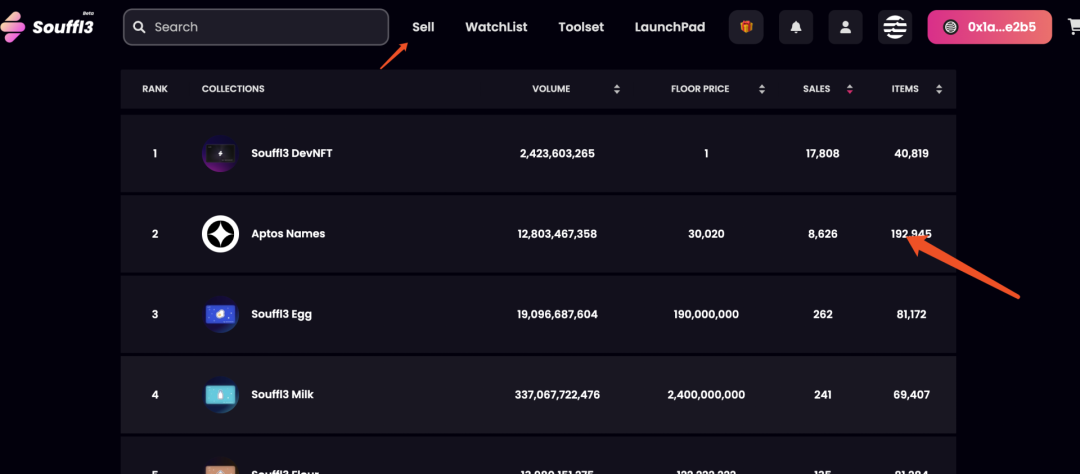Click items count 40,819

911,154
